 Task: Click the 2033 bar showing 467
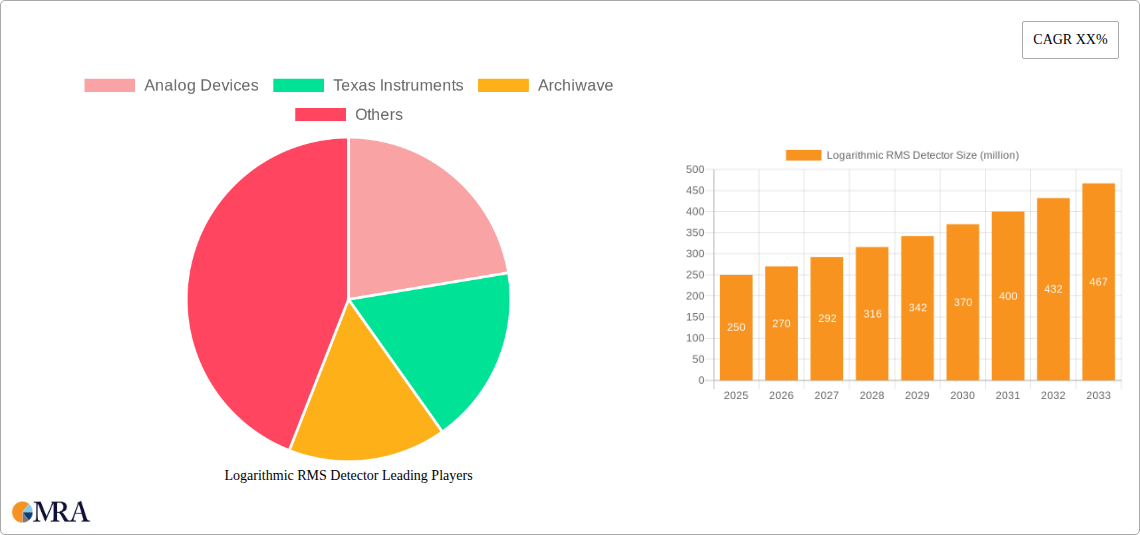click(x=1099, y=282)
